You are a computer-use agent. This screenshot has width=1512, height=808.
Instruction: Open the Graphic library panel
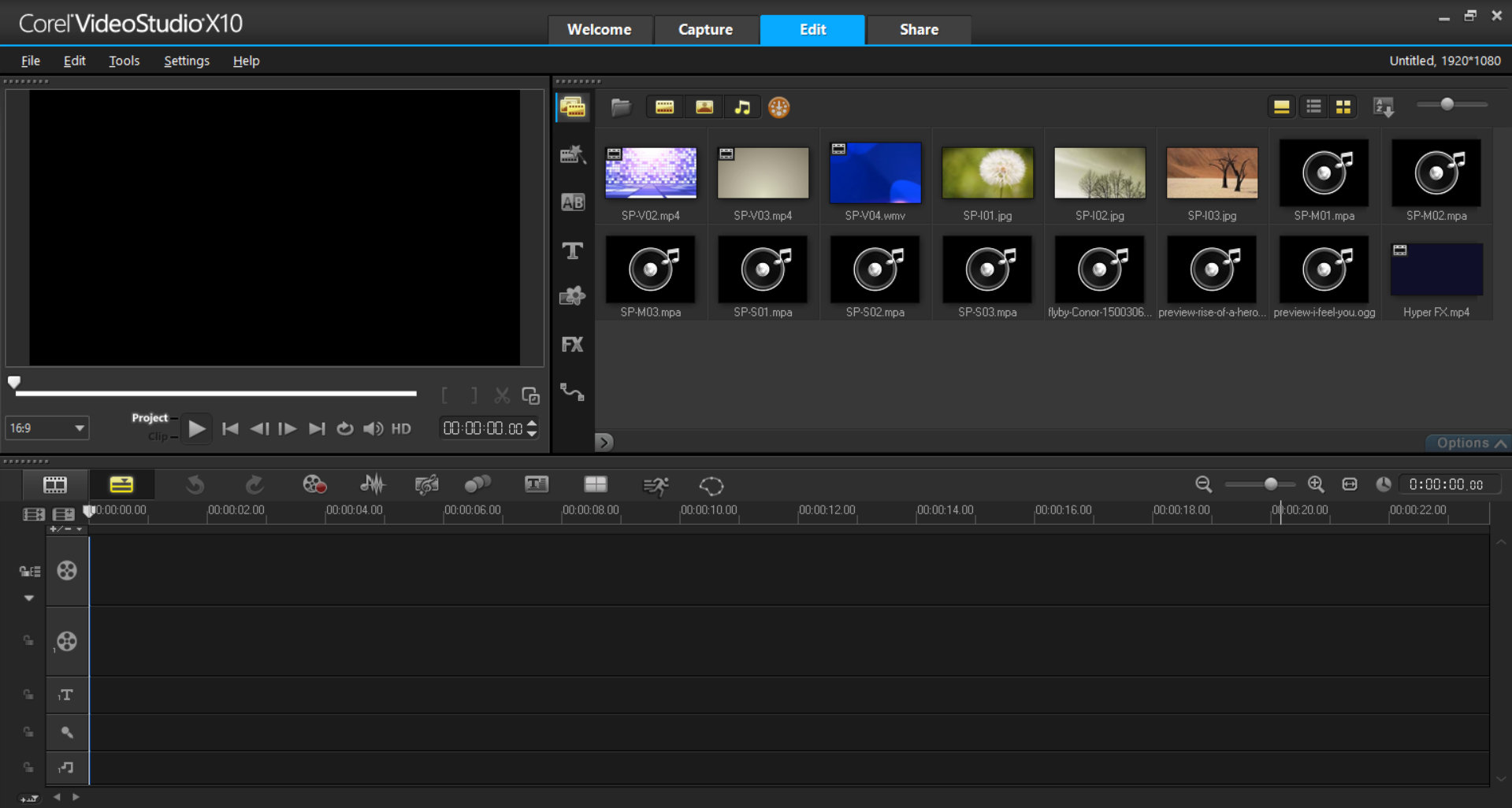(572, 296)
